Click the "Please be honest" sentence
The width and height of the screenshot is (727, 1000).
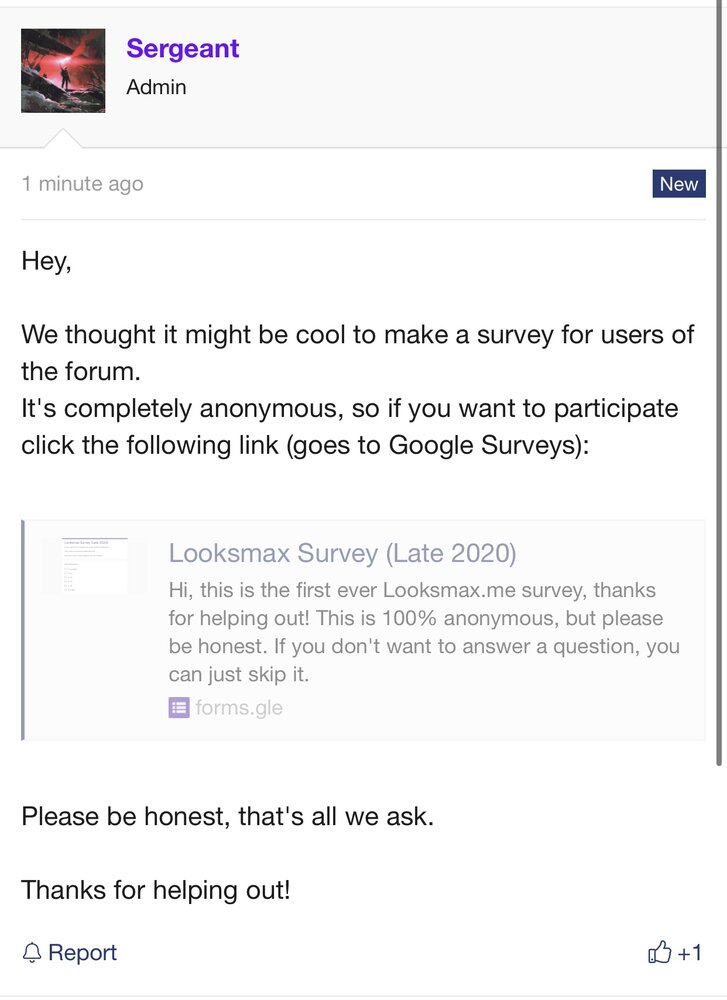228,816
